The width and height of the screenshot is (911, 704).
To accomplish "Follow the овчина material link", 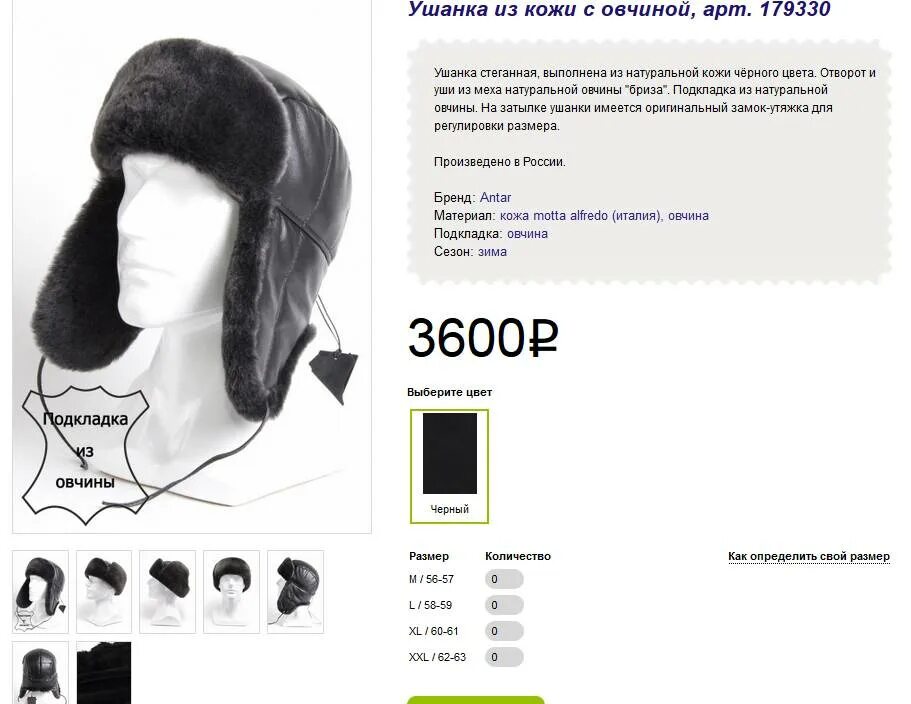I will click(688, 215).
